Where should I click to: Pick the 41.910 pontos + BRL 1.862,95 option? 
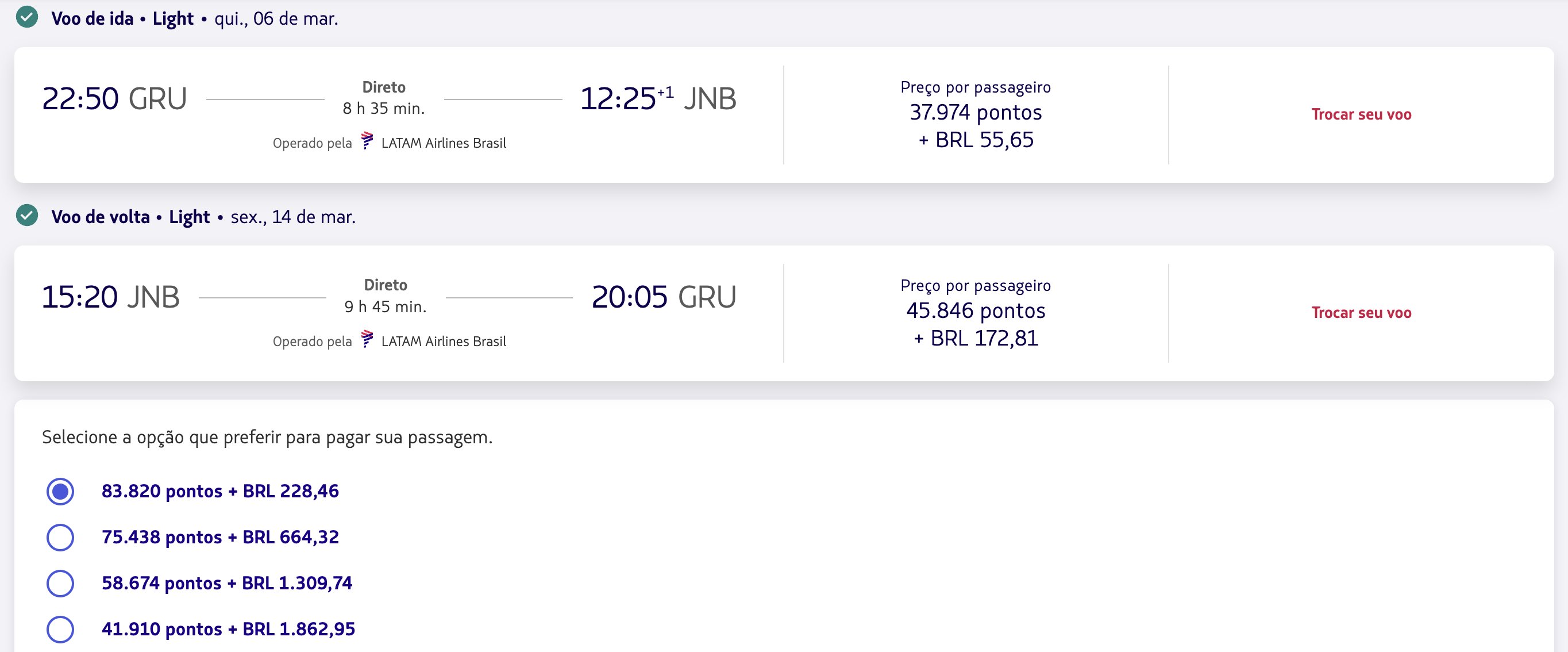click(x=60, y=630)
